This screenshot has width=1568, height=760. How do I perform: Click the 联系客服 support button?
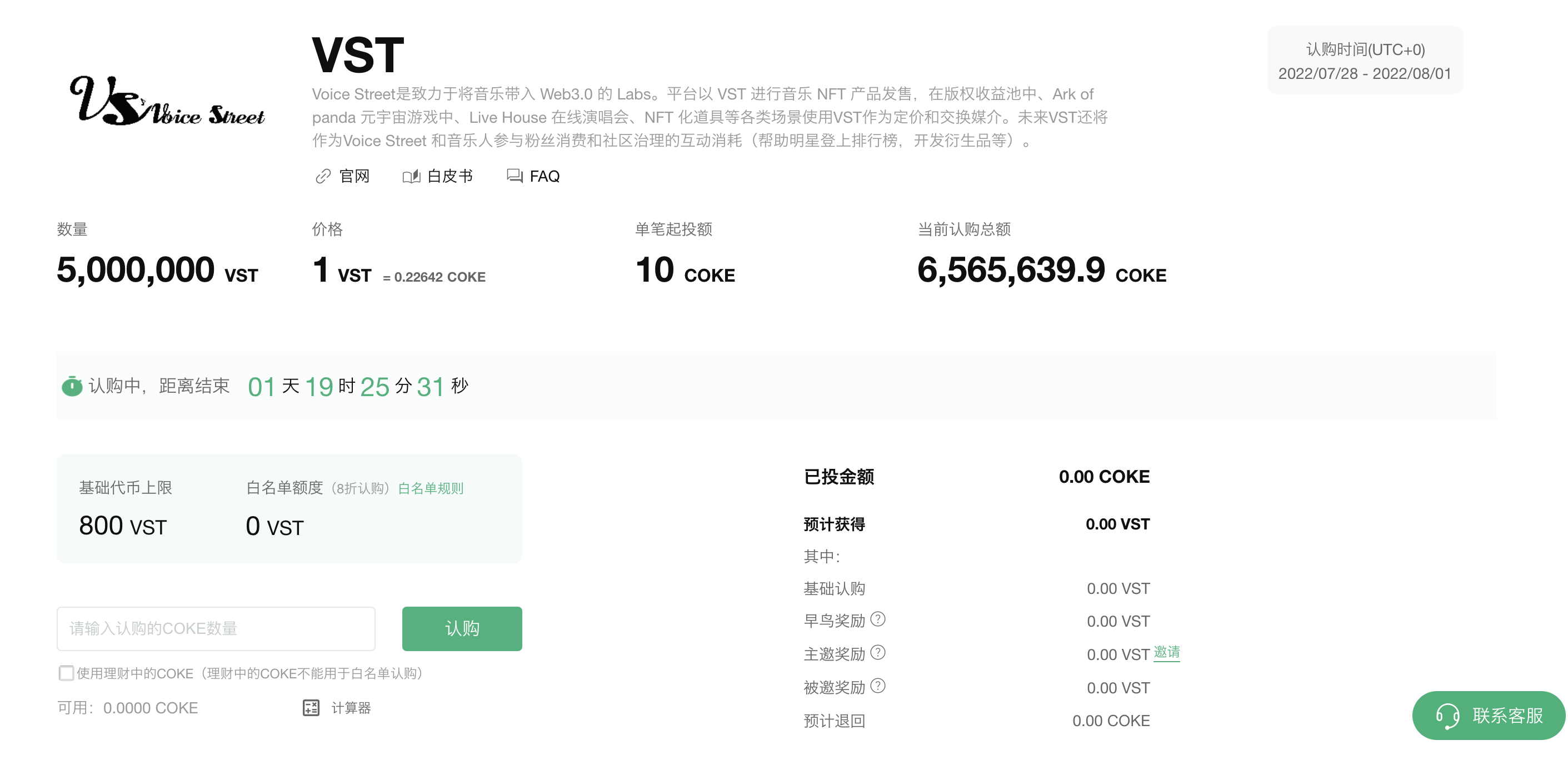click(x=1489, y=716)
